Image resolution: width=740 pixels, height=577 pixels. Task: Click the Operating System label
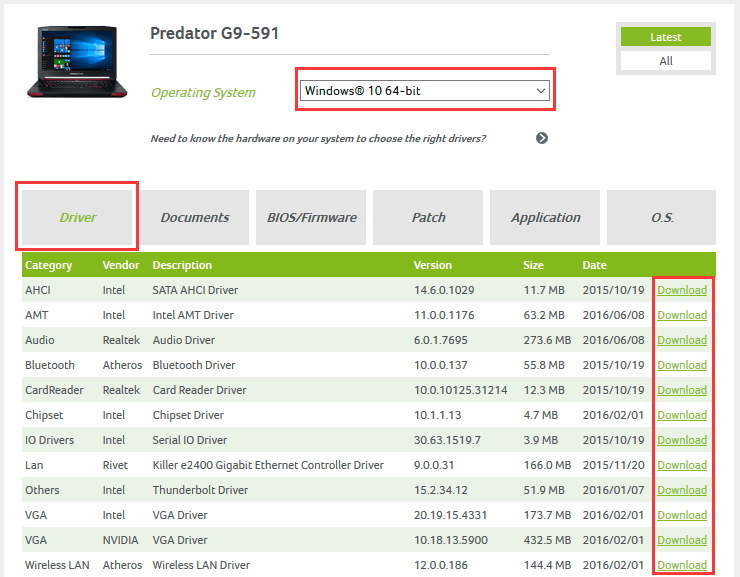(x=203, y=93)
